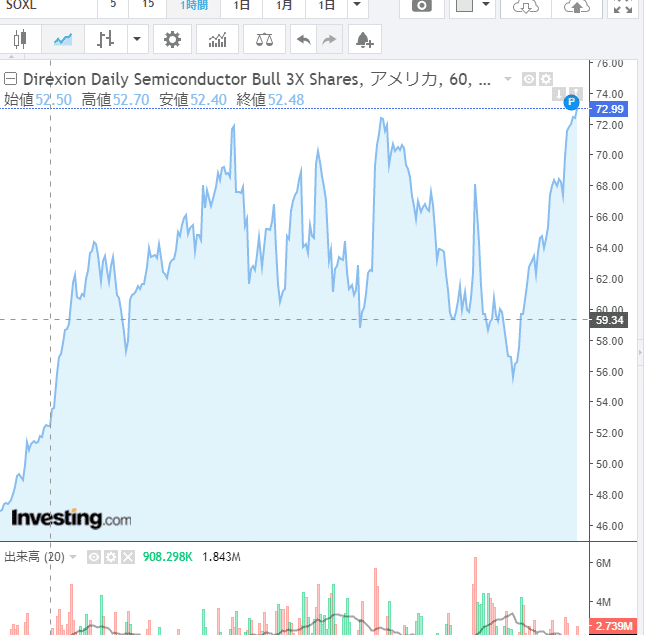Open chart settings gear icon
Viewport: 647px width, 635px height.
pos(172,40)
